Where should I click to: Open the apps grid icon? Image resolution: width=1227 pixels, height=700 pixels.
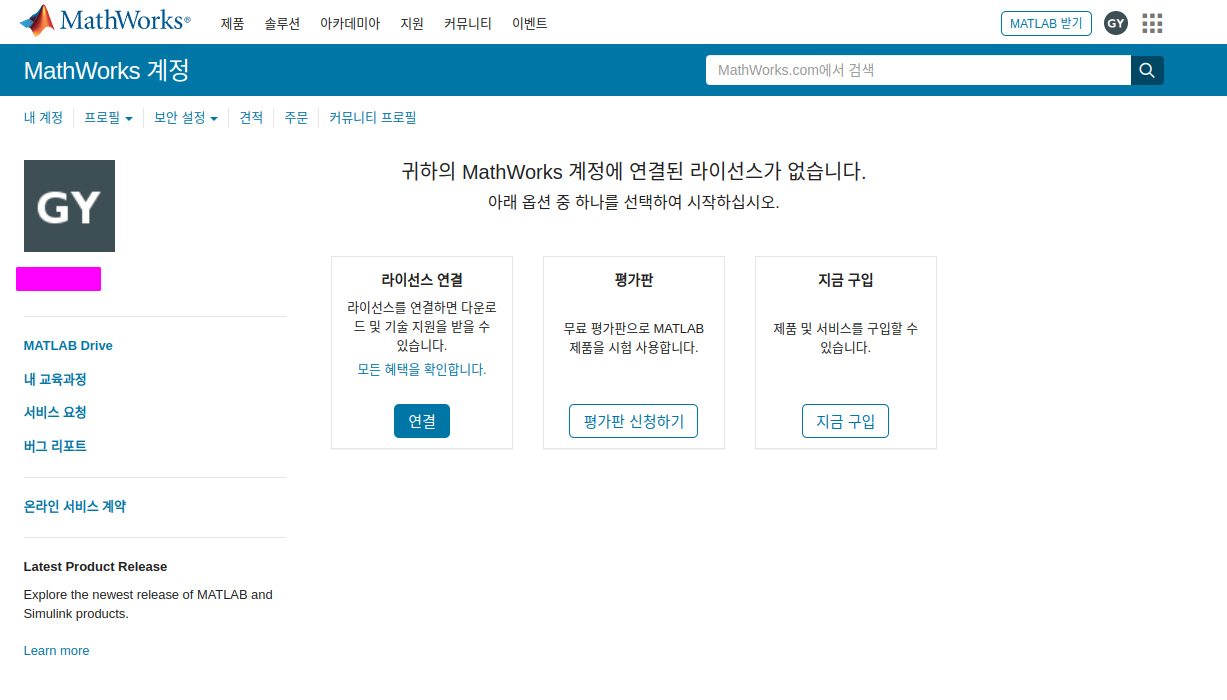[x=1152, y=23]
